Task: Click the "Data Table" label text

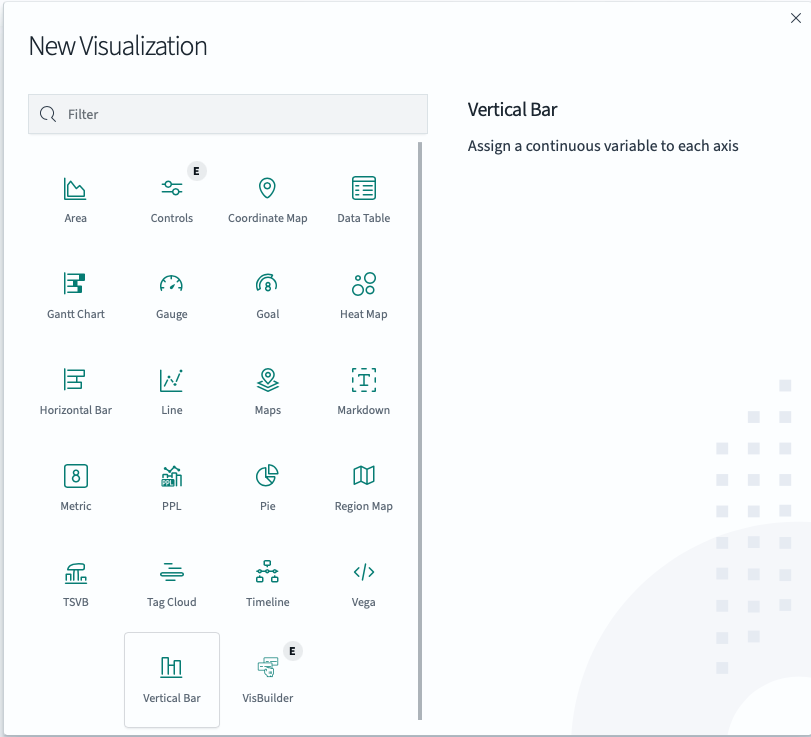Action: pos(364,218)
